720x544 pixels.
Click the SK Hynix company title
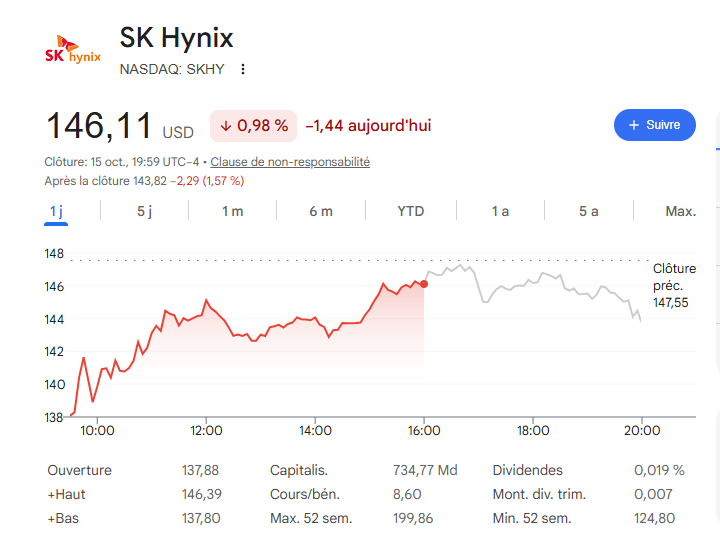tap(176, 38)
